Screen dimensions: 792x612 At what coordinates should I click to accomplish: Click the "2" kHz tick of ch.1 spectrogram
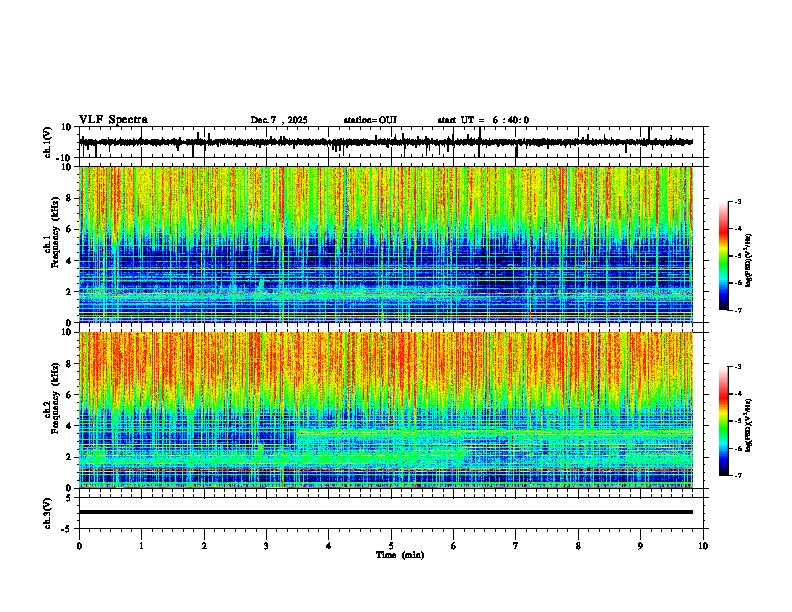[69, 292]
